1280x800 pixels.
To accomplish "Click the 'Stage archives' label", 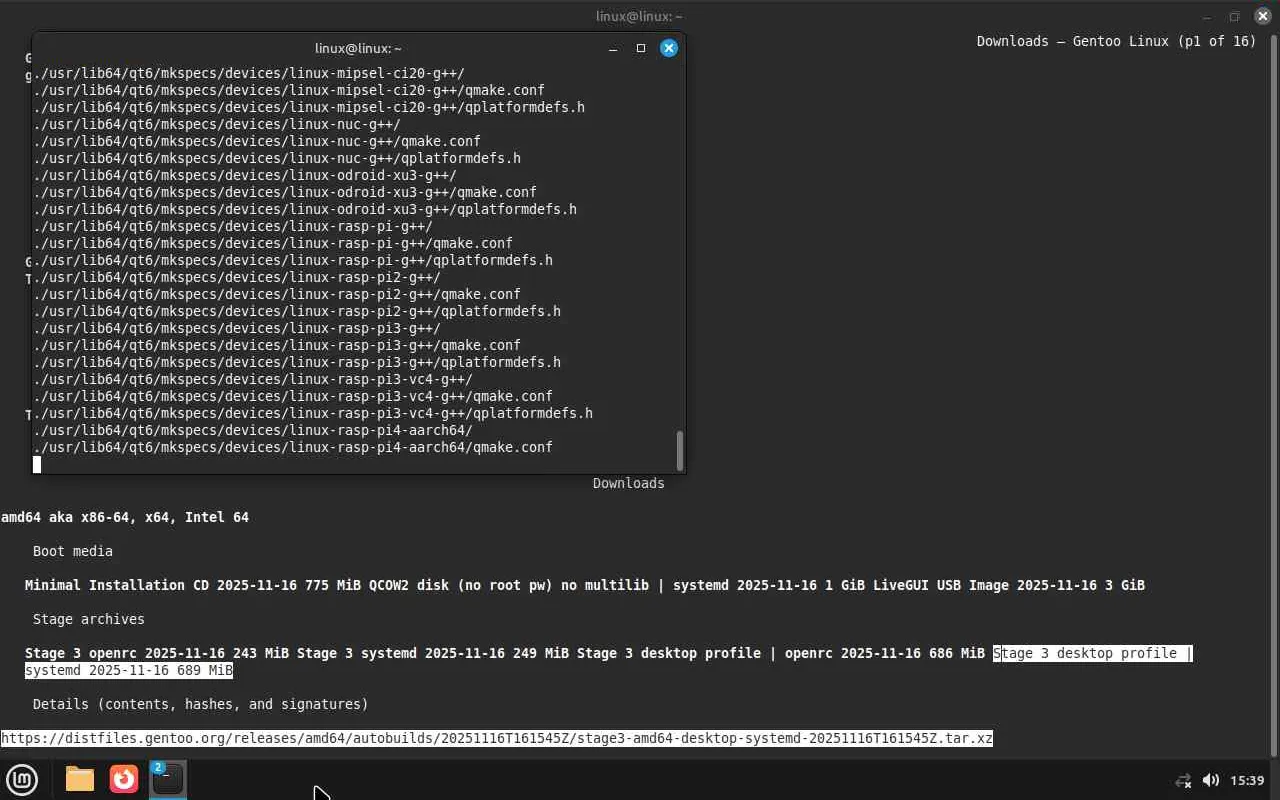I will pyautogui.click(x=89, y=619).
